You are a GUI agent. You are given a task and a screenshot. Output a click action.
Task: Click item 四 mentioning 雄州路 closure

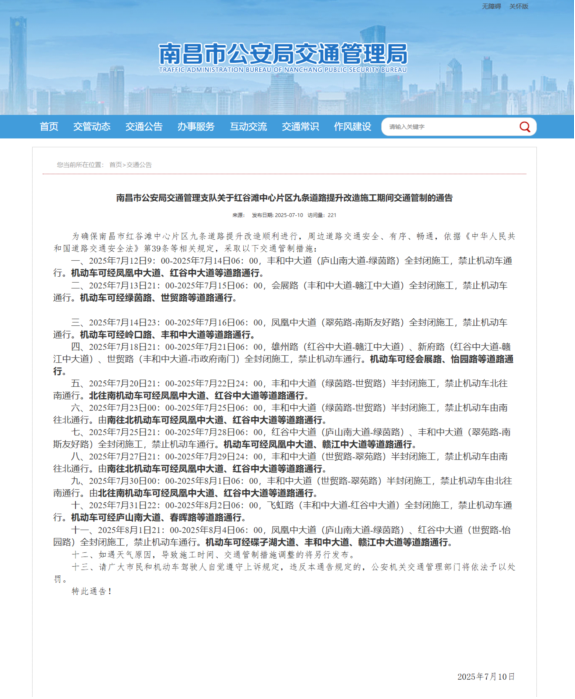coord(283,359)
